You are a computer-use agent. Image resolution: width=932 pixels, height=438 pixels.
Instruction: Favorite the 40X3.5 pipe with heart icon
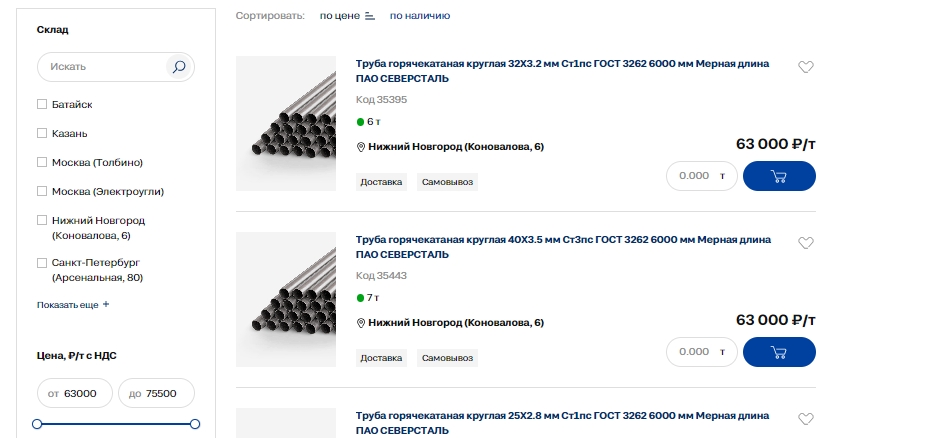806,243
